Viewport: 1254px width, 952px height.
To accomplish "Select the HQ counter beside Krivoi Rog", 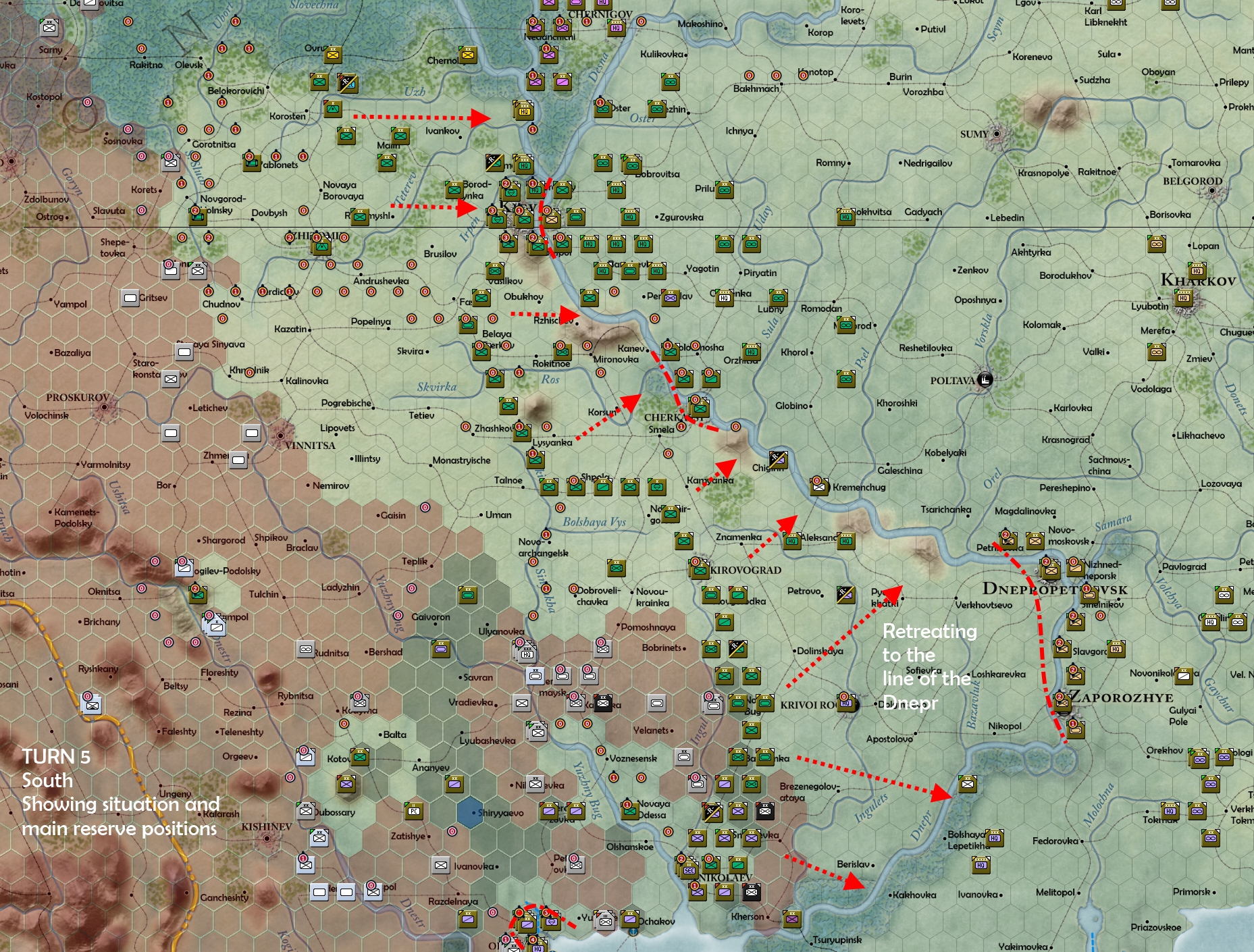I will [x=845, y=703].
